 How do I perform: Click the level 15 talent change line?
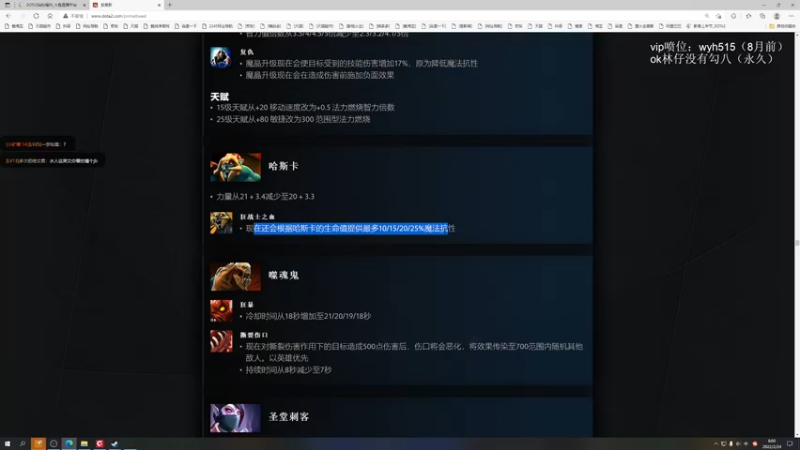point(305,108)
